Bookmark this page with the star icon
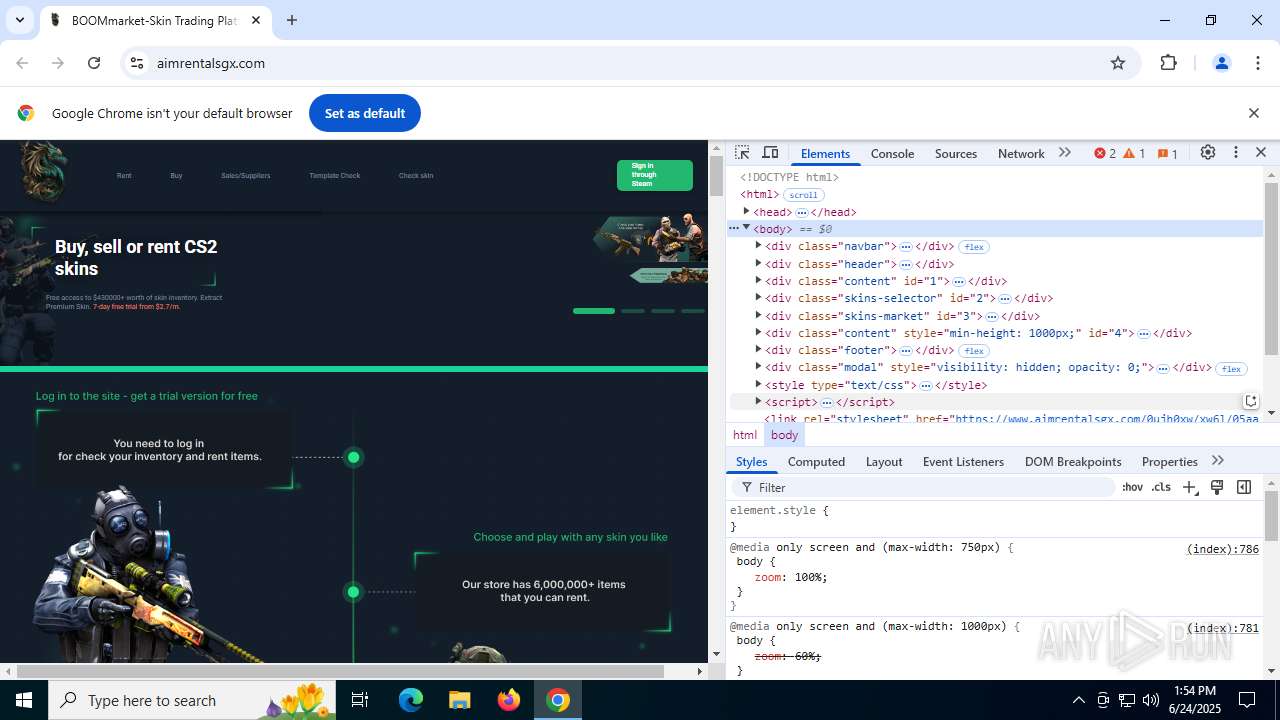 (x=1118, y=63)
